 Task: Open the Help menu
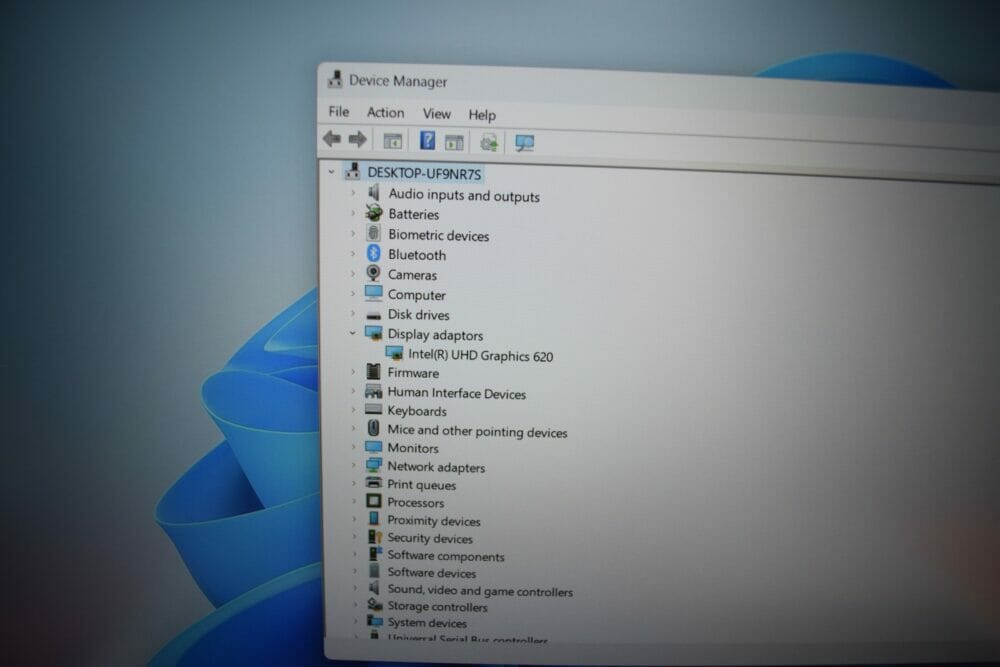pos(482,115)
